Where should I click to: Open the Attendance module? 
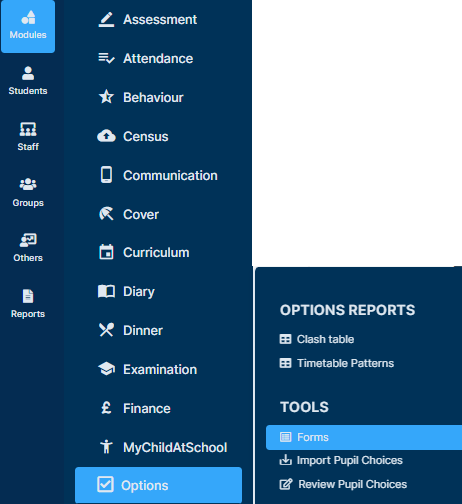159,59
